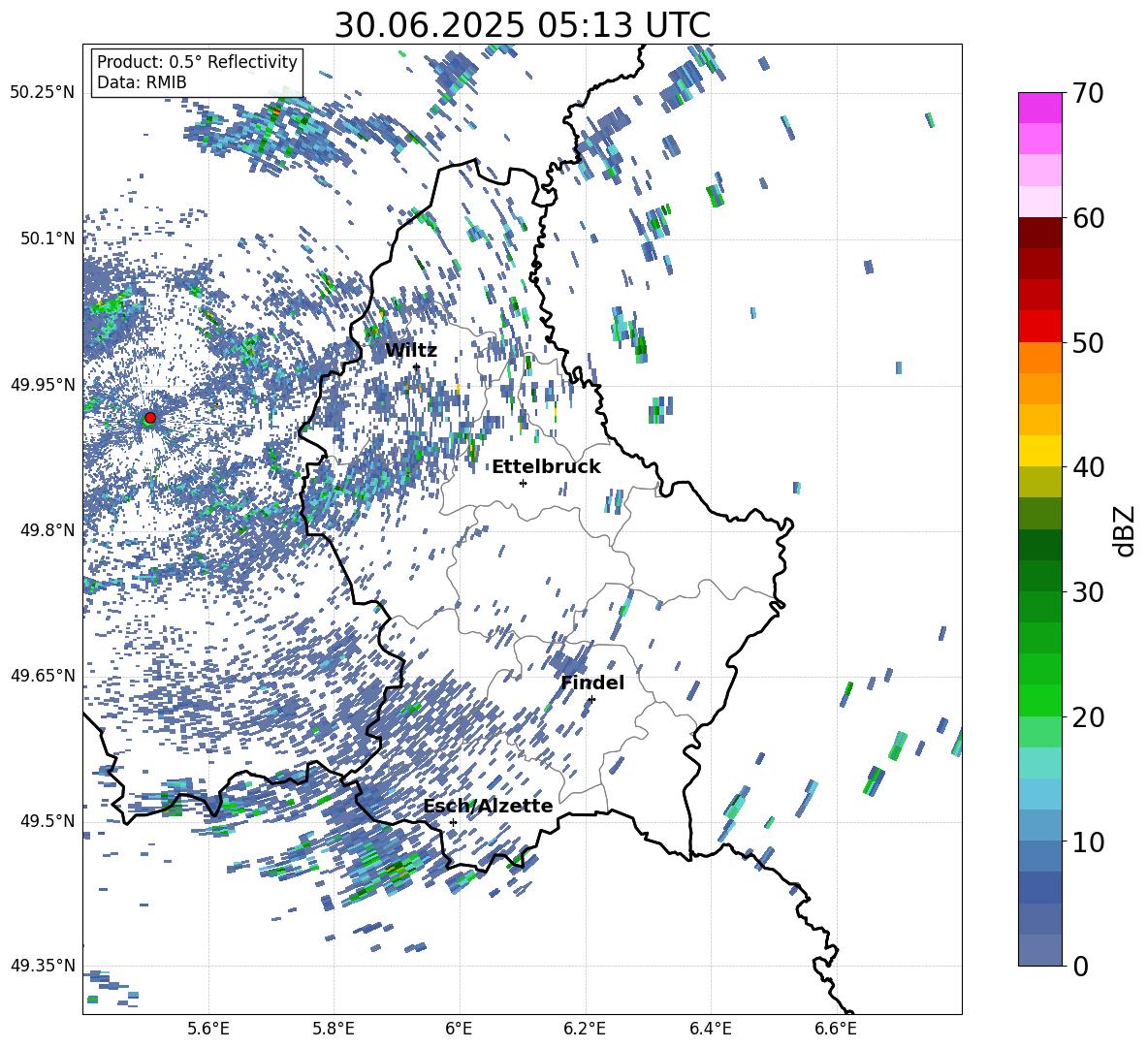
Task: Click the yellow 40 dBZ colorbar segment
Action: pyautogui.click(x=1039, y=451)
